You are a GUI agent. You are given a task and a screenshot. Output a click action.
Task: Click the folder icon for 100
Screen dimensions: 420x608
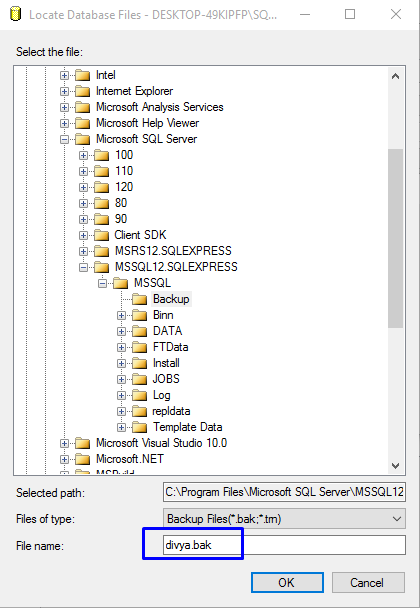point(101,155)
